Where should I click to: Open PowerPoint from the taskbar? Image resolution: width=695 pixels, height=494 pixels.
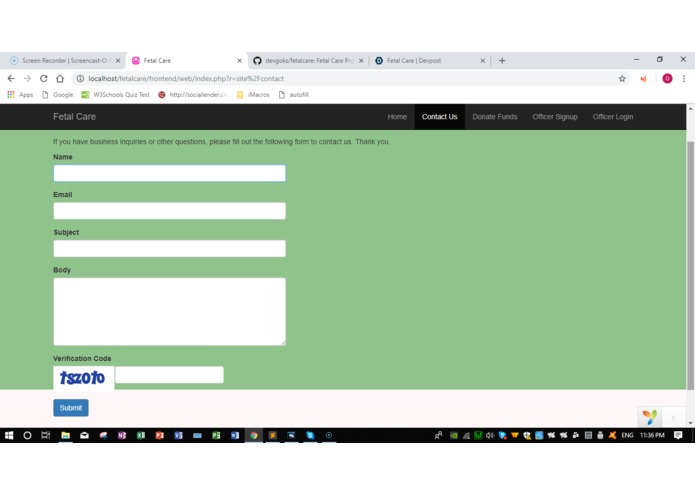(x=160, y=435)
